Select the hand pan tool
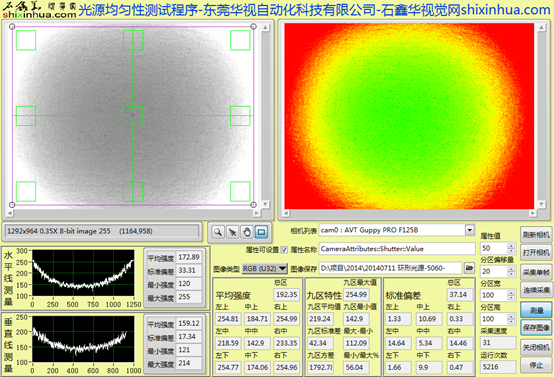This screenshot has height=377, width=554. tap(247, 232)
